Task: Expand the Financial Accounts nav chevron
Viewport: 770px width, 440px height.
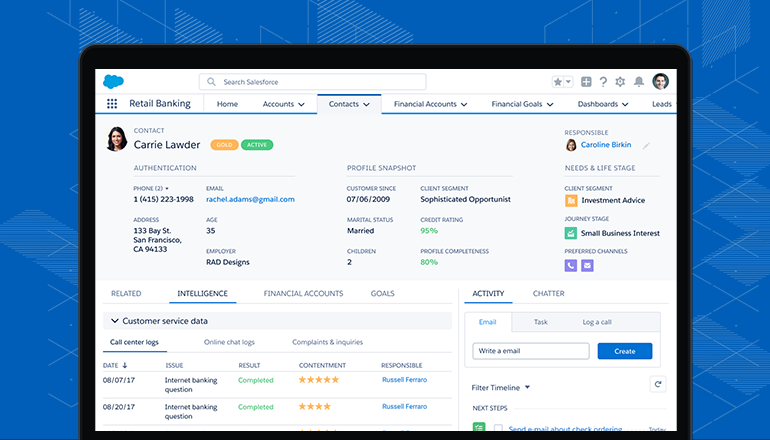Action: (x=464, y=105)
